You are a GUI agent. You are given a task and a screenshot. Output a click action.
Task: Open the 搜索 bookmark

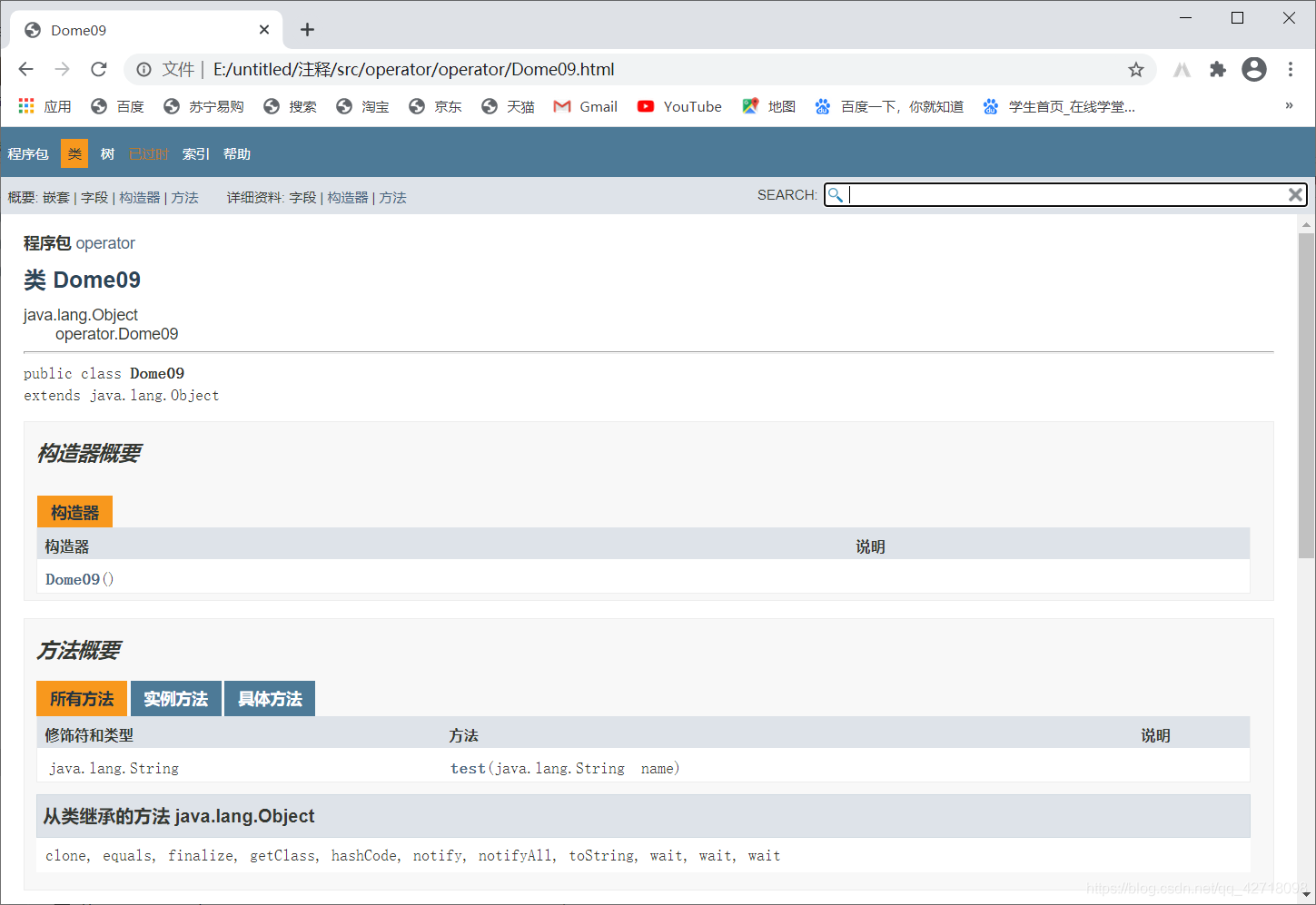coord(290,106)
